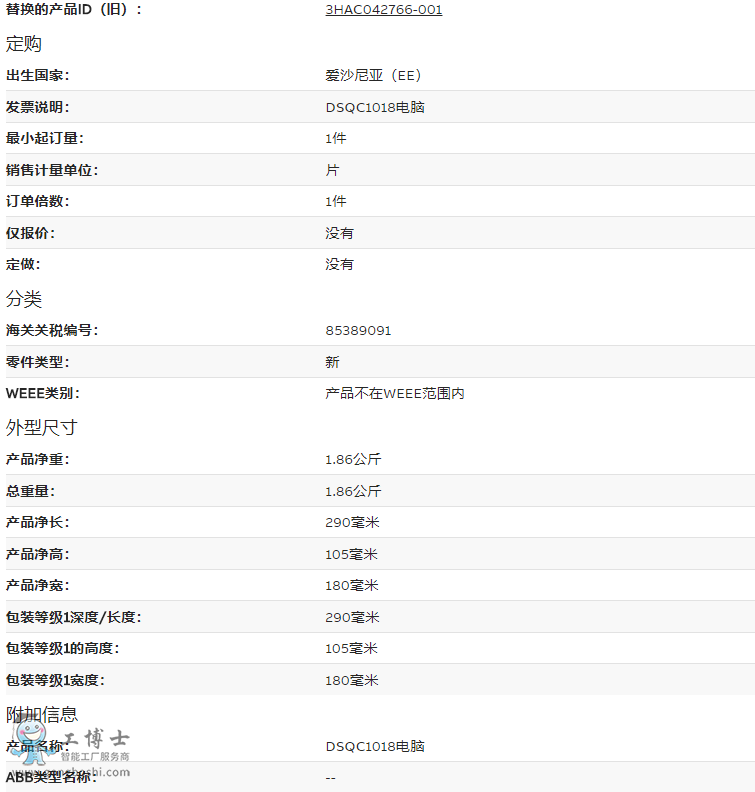Select 180毫米 in the 产品净宽 row
This screenshot has width=755, height=792.
(x=351, y=585)
